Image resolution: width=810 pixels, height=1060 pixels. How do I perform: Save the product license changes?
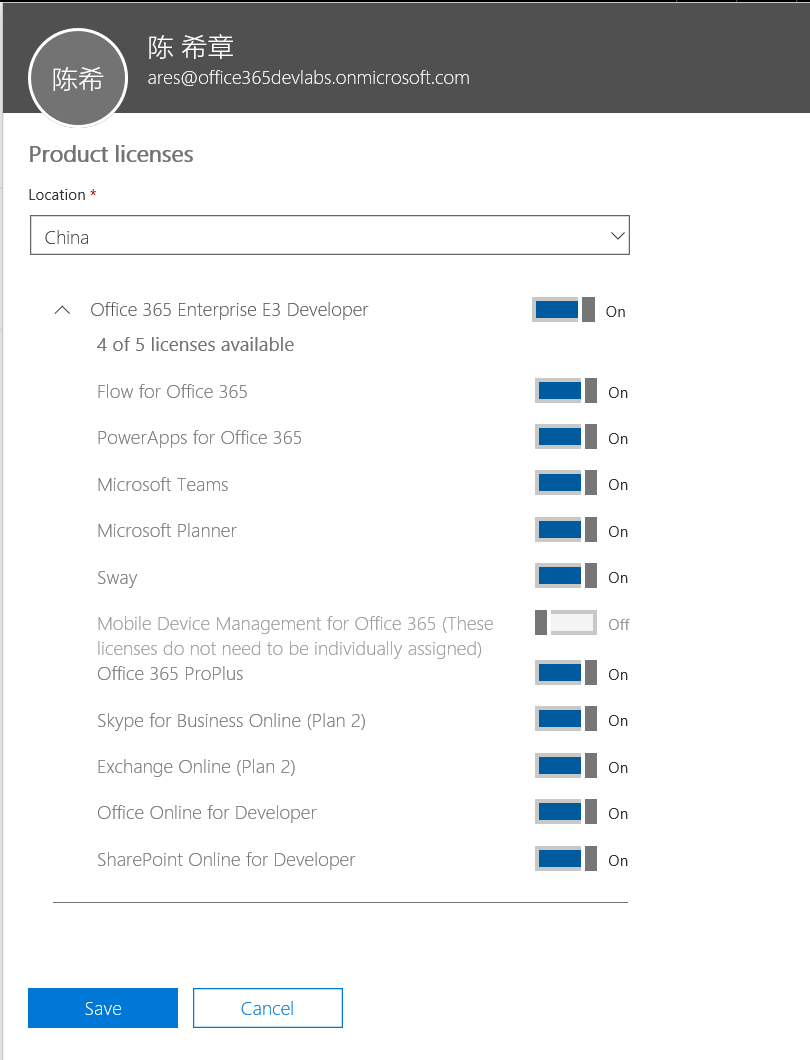[x=102, y=1008]
